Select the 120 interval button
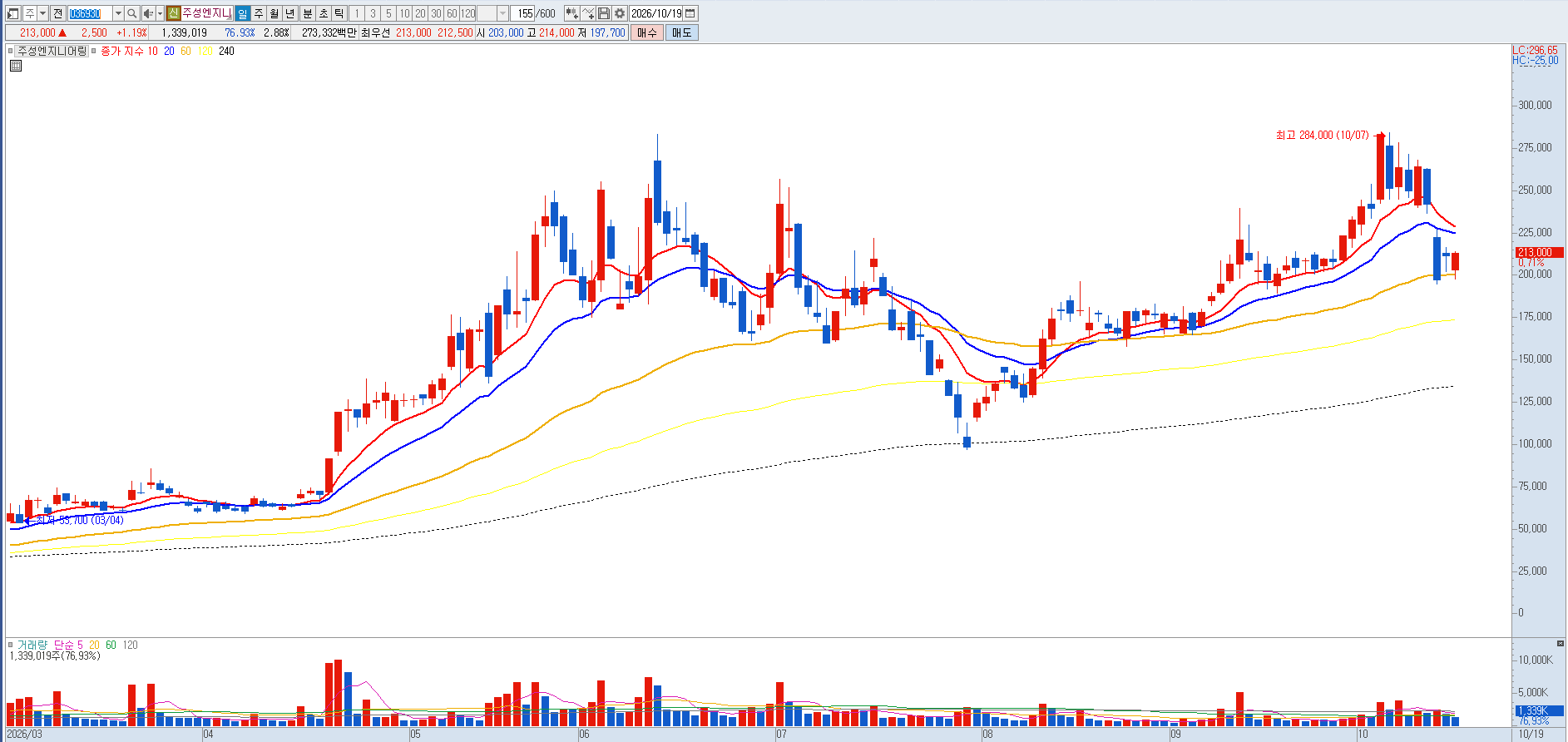The height and width of the screenshot is (742, 1568). click(x=468, y=13)
